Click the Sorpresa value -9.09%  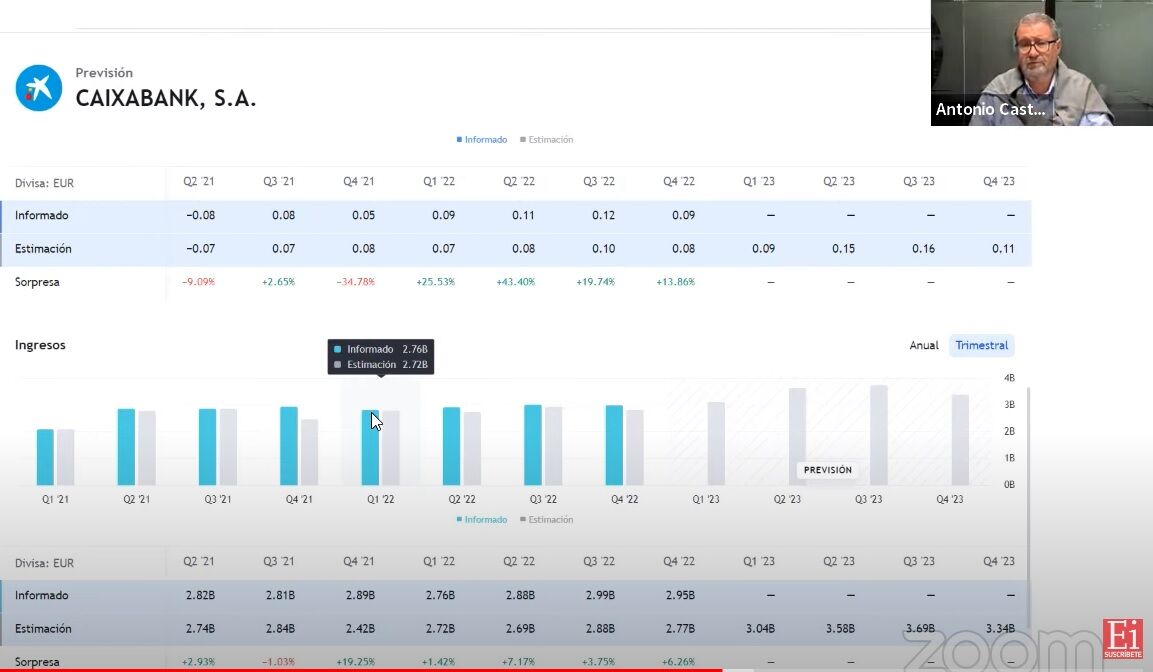click(199, 282)
